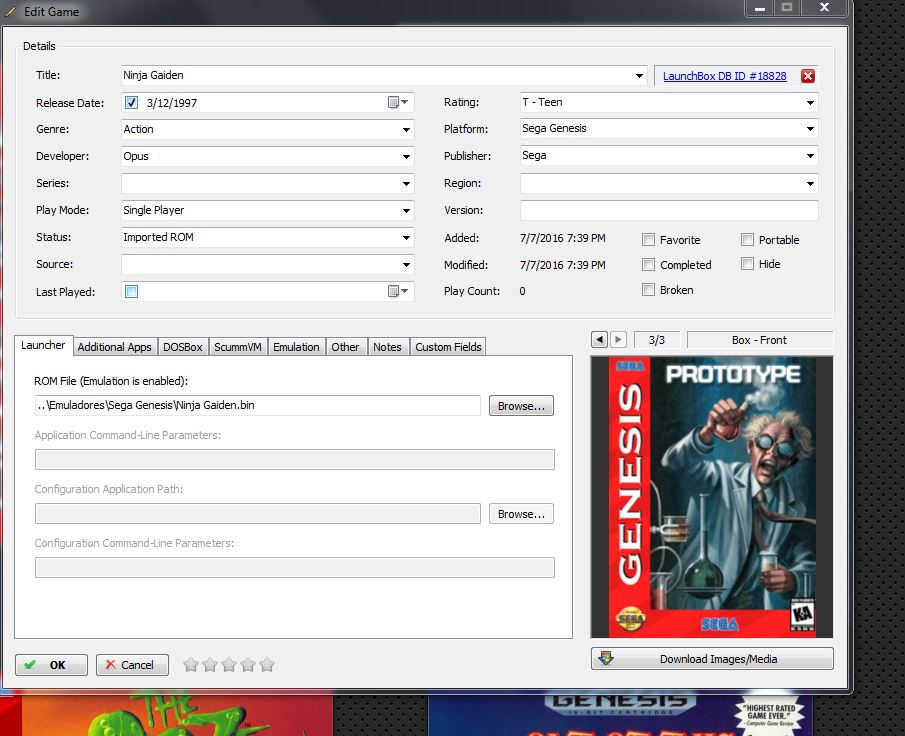Switch to the Emulation tab

(x=296, y=347)
